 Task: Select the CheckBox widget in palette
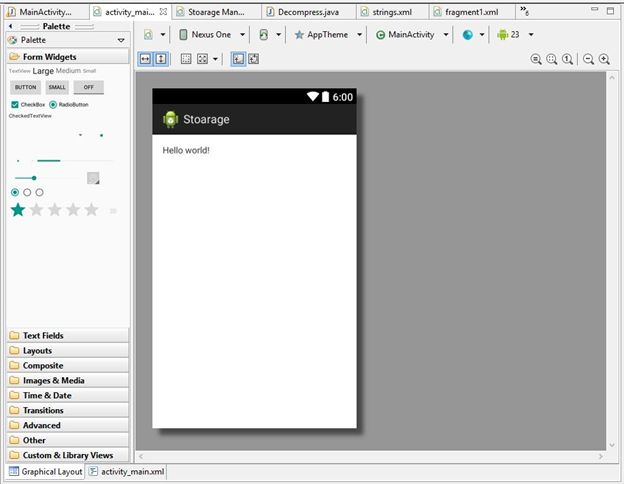click(x=28, y=105)
